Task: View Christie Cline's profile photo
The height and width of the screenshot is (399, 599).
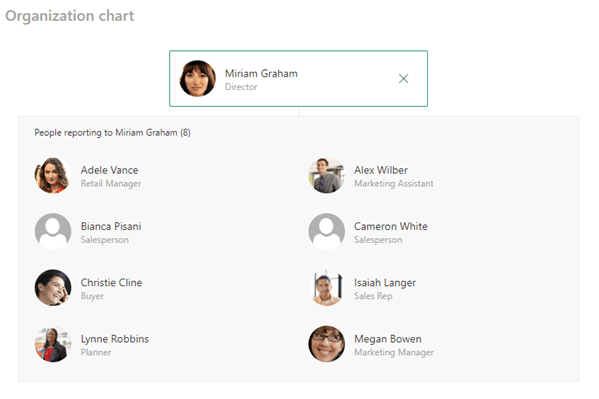Action: coord(53,287)
